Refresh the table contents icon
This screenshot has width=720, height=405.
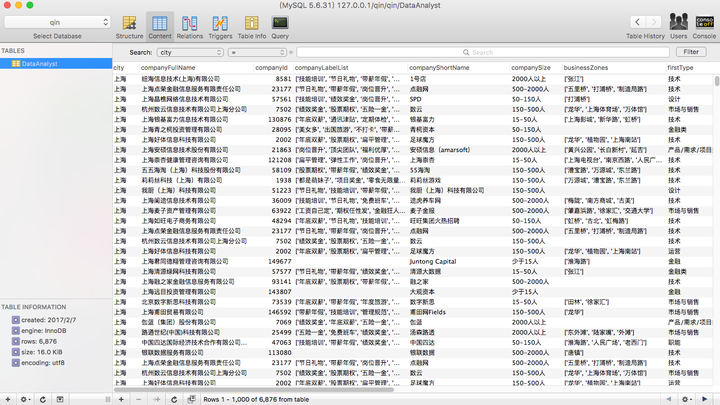pyautogui.click(x=174, y=399)
